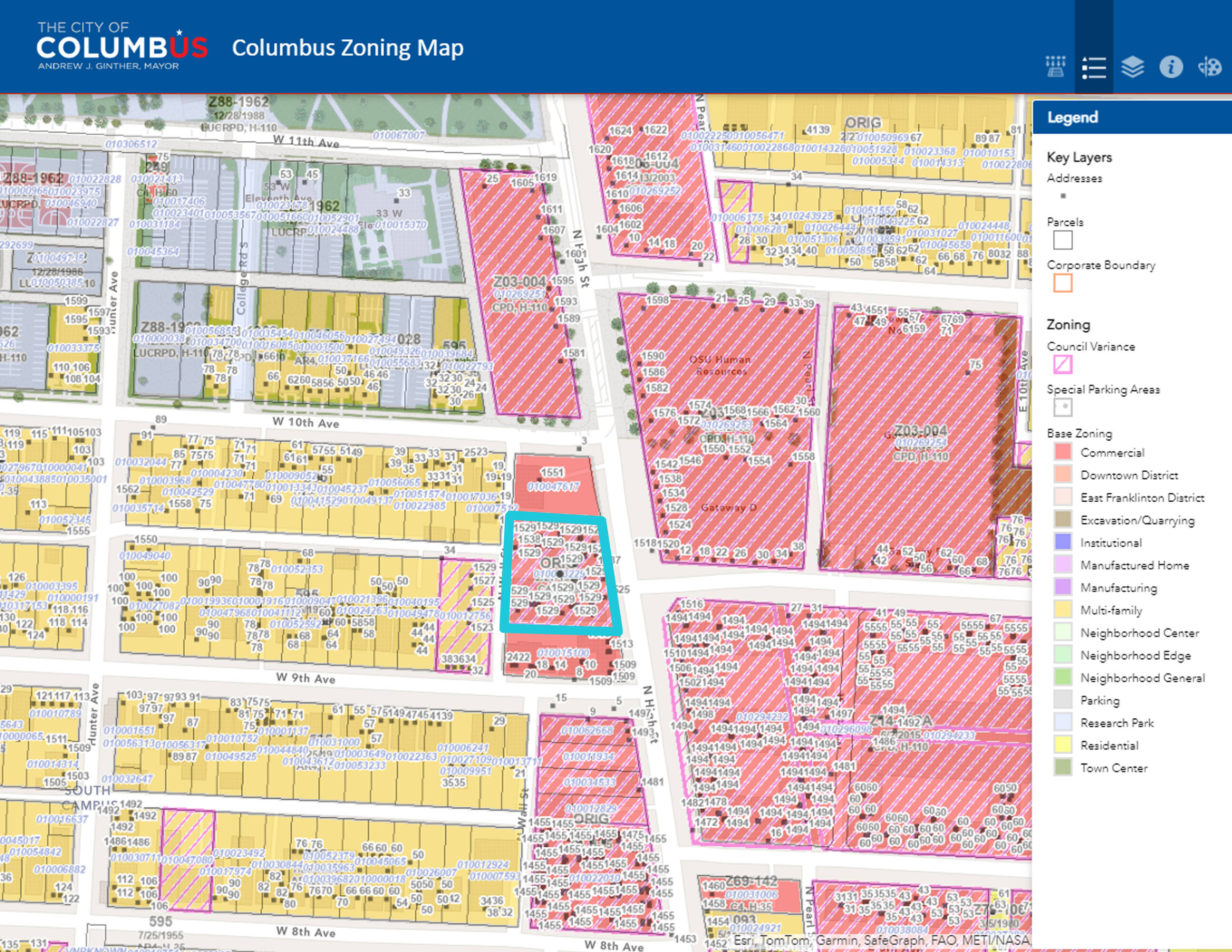Click the OSU Human Resources parcel

point(719,365)
